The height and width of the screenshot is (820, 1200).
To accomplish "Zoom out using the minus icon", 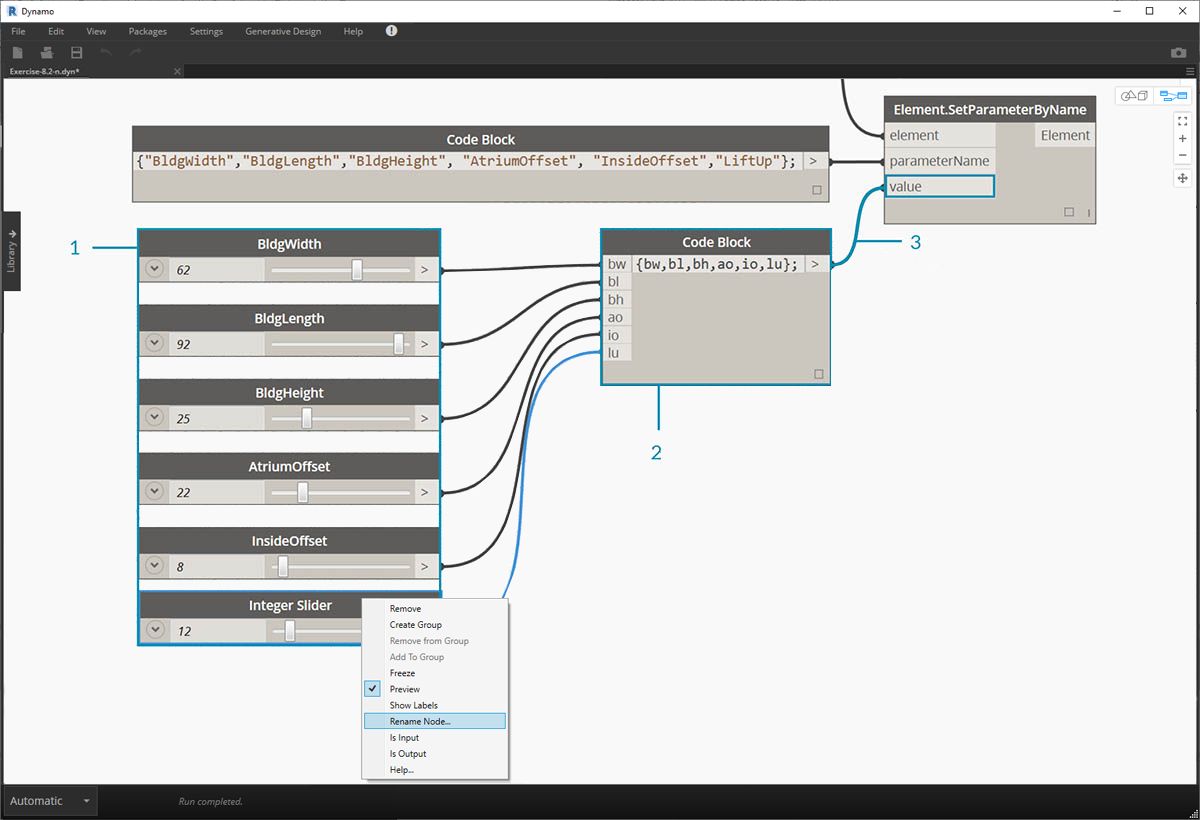I will pyautogui.click(x=1183, y=155).
